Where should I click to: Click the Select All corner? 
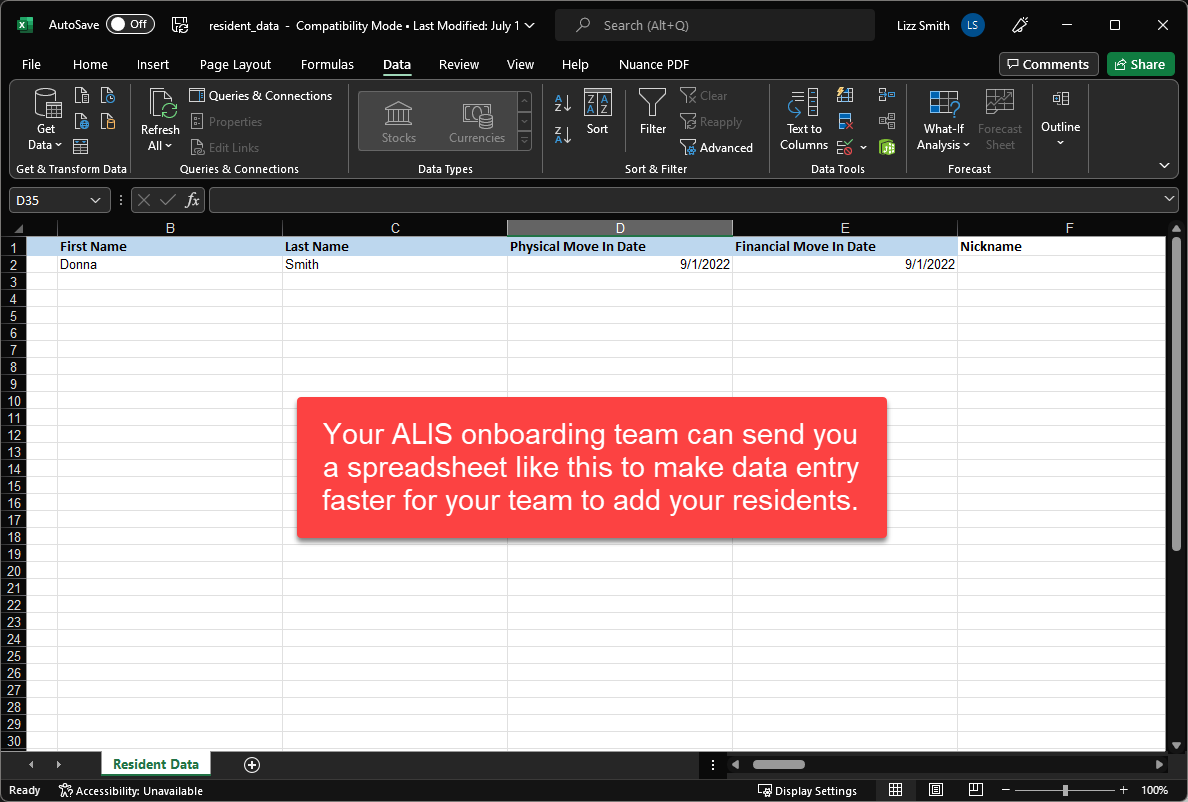[x=18, y=228]
